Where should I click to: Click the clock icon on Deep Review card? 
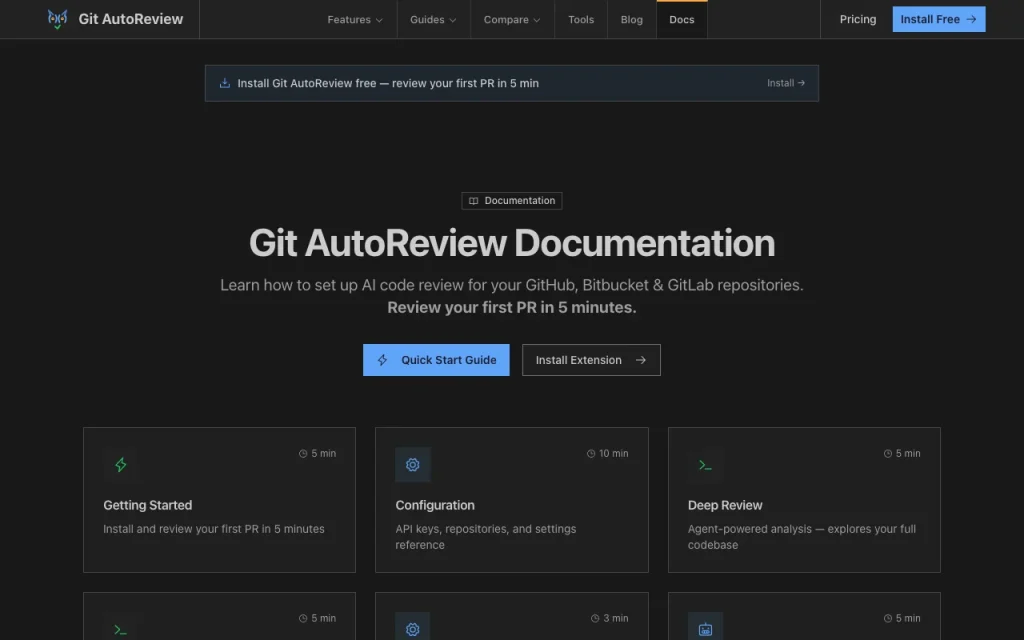(x=888, y=453)
